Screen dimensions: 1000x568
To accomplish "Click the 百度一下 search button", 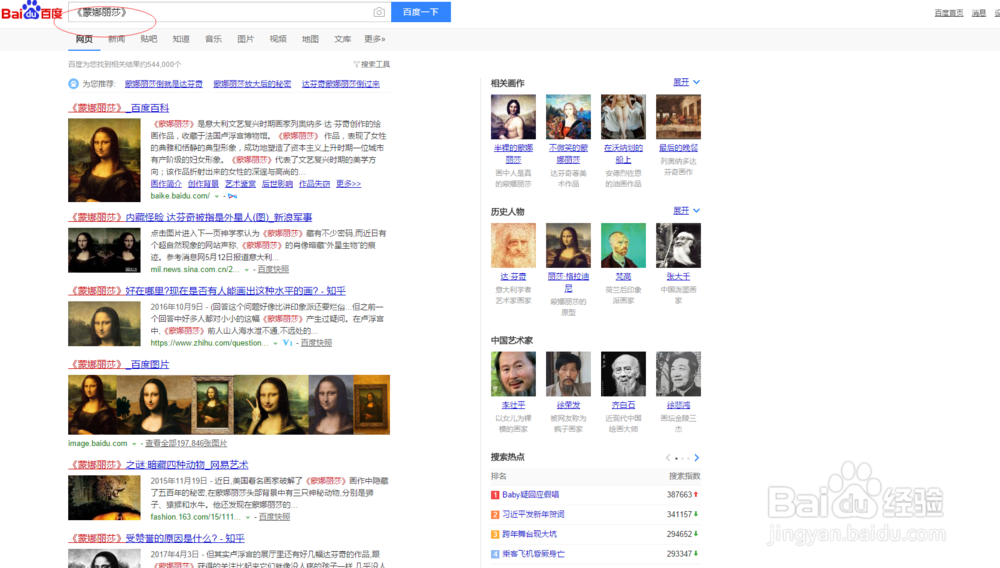I will coord(421,12).
